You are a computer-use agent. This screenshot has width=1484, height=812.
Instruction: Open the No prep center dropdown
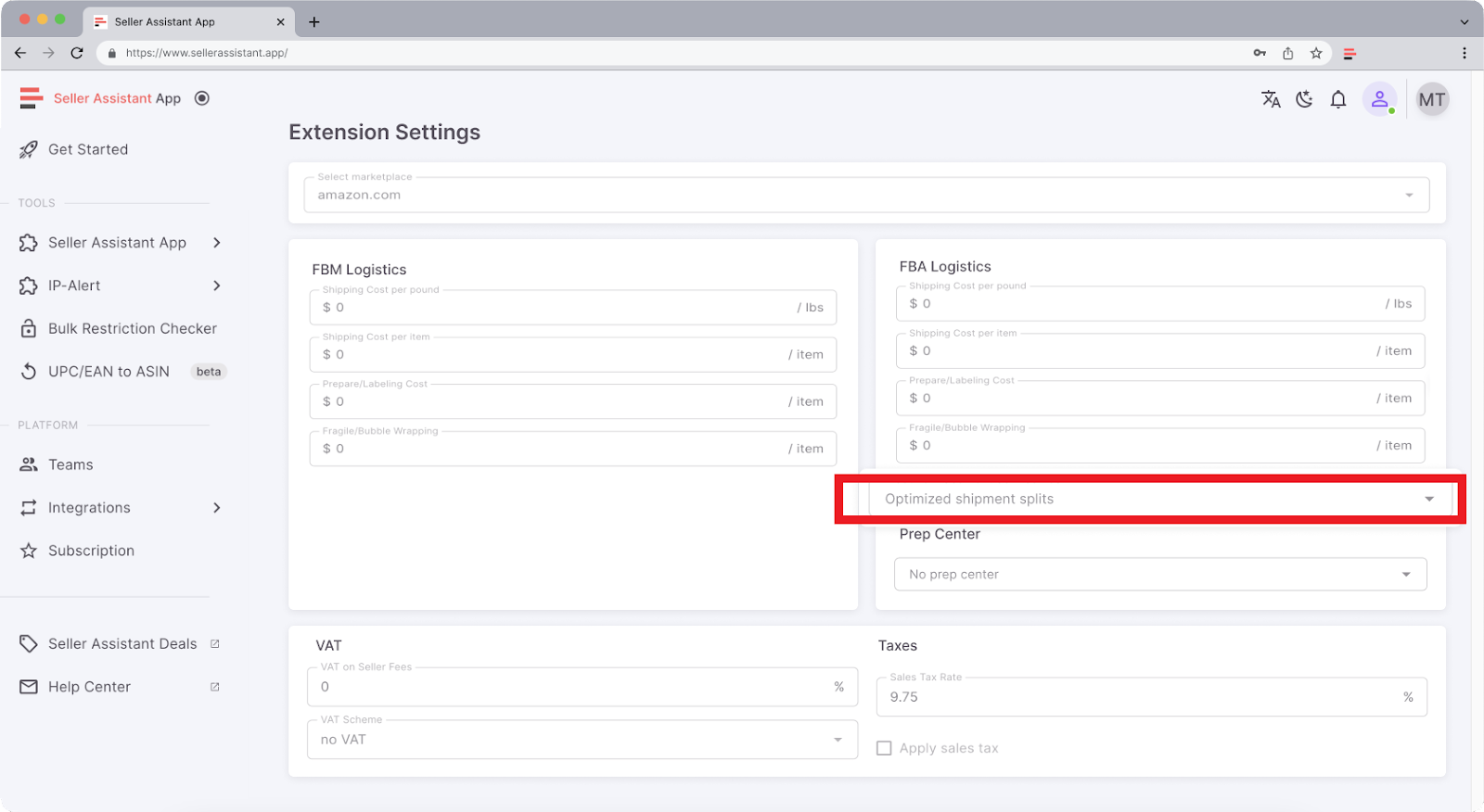point(1160,575)
